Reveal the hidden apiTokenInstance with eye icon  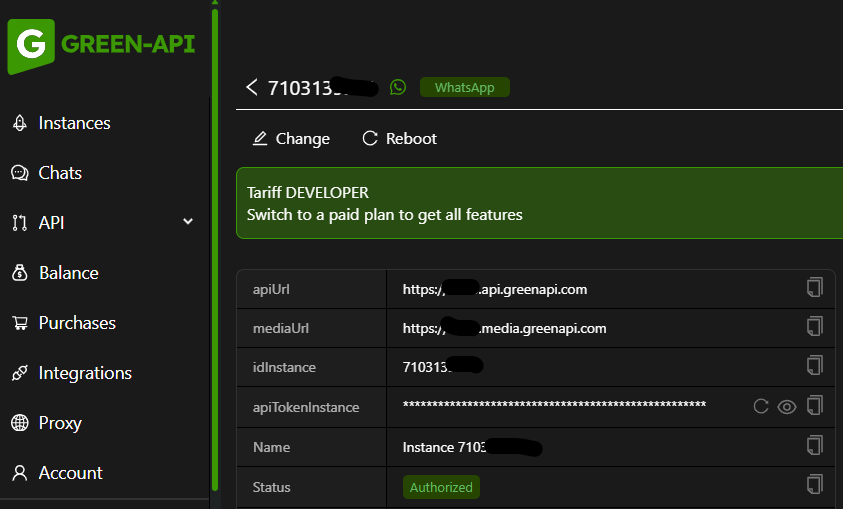[787, 406]
